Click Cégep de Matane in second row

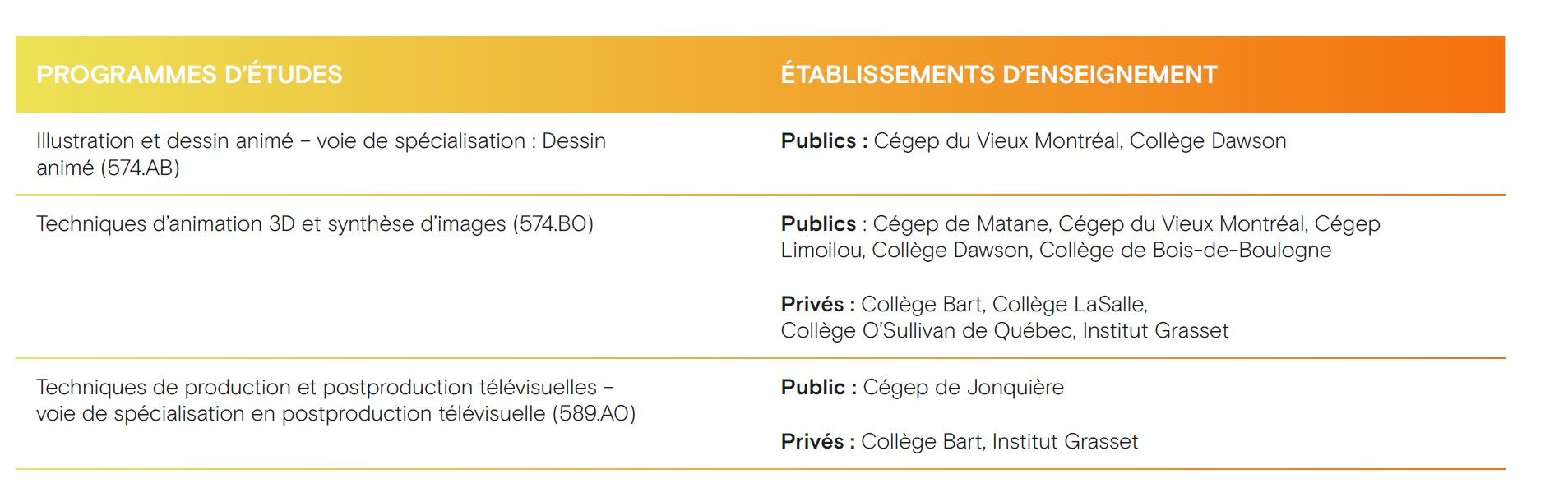point(960,224)
